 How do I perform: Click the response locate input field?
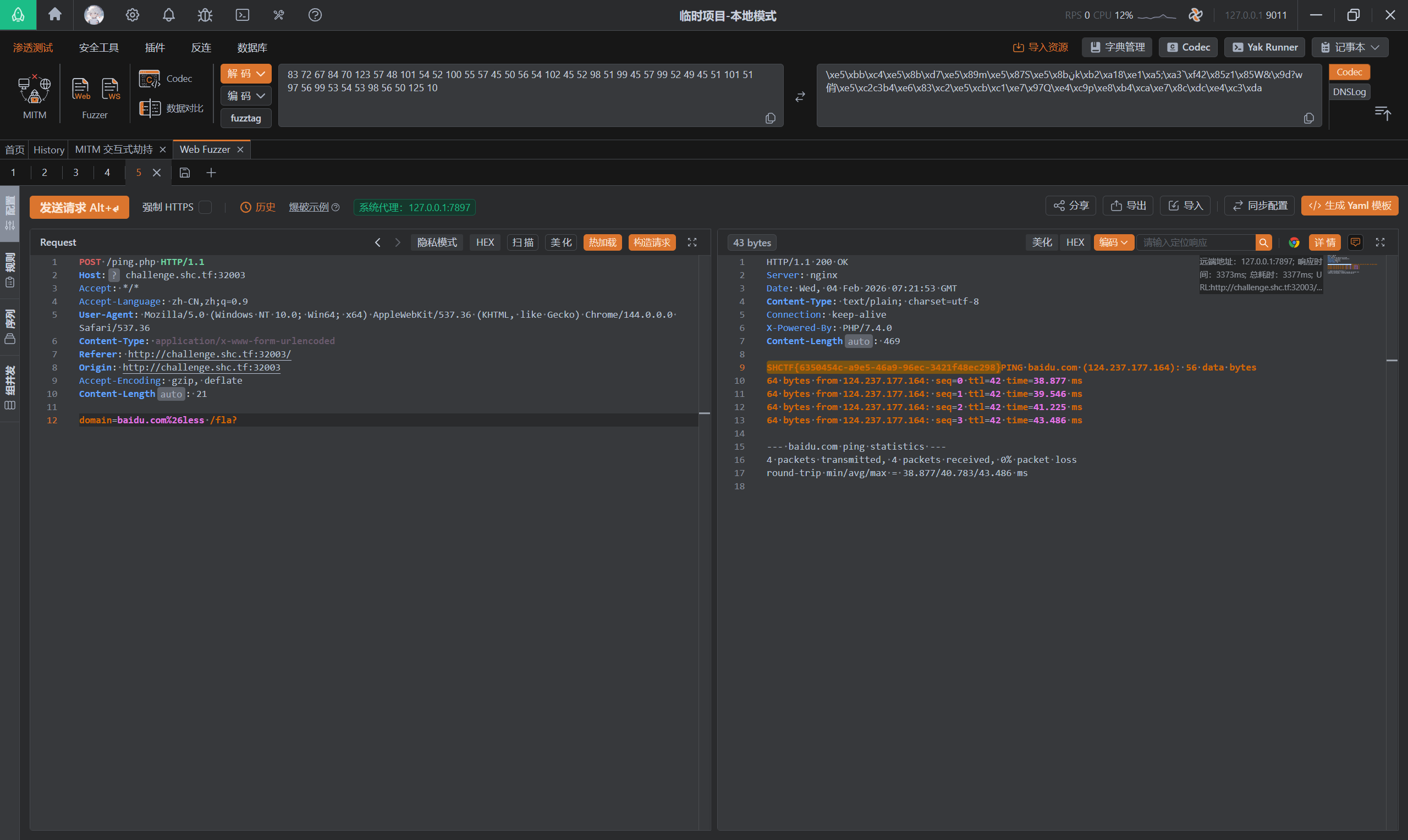(1196, 242)
